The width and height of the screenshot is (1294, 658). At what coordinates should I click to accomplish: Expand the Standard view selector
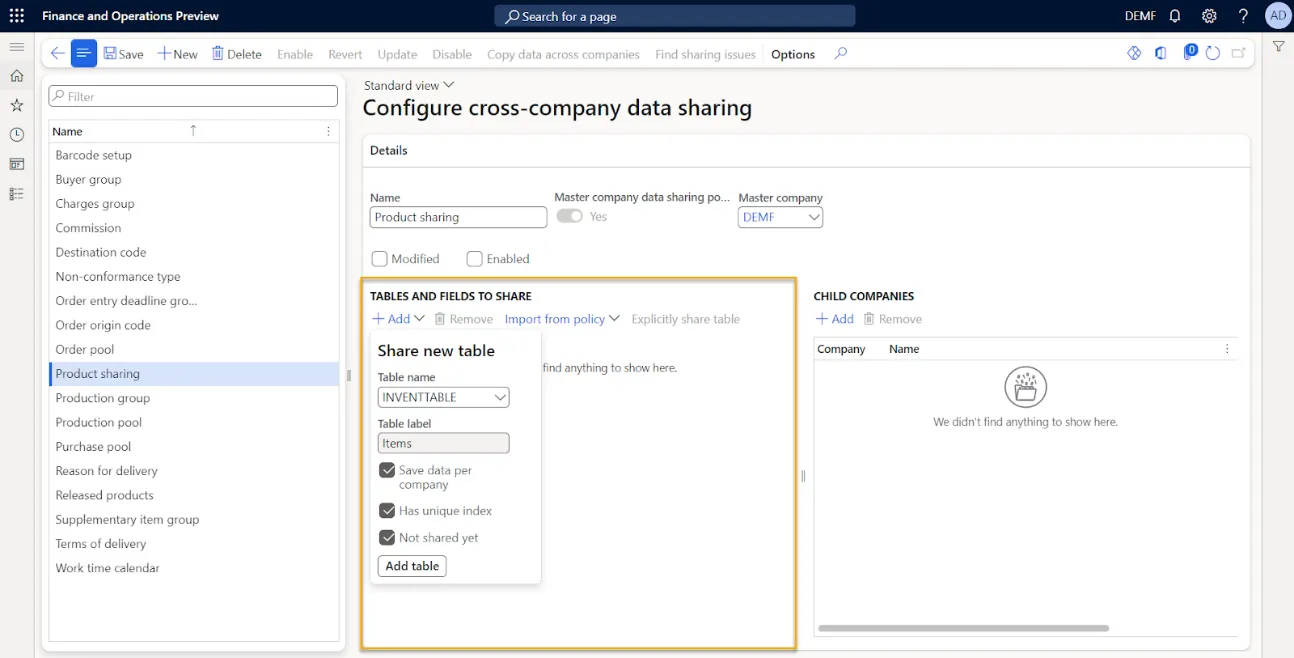pos(409,85)
